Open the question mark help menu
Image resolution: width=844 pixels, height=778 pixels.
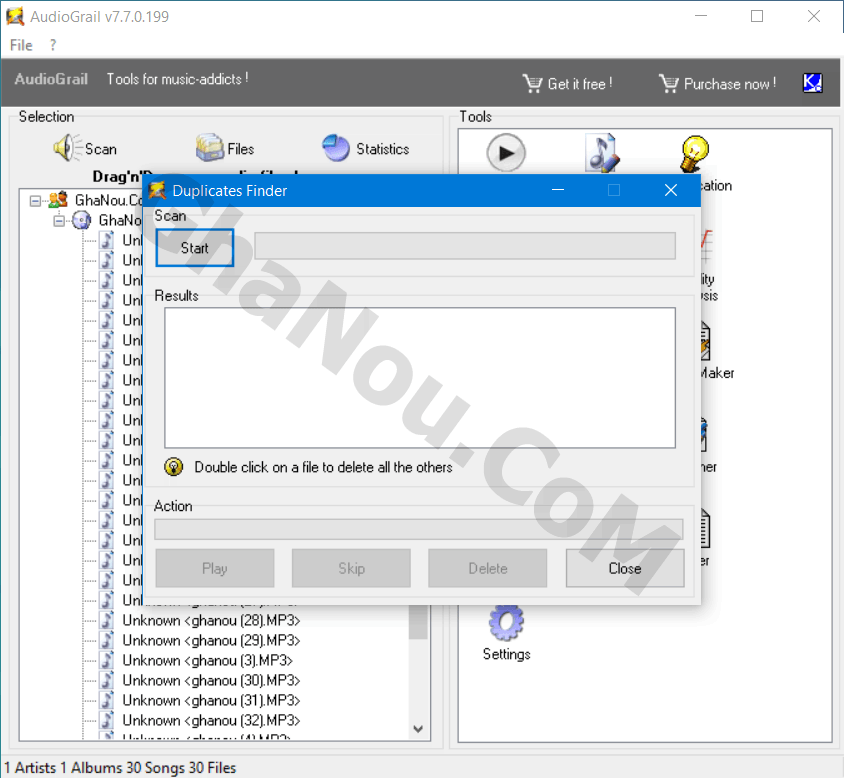pos(53,45)
